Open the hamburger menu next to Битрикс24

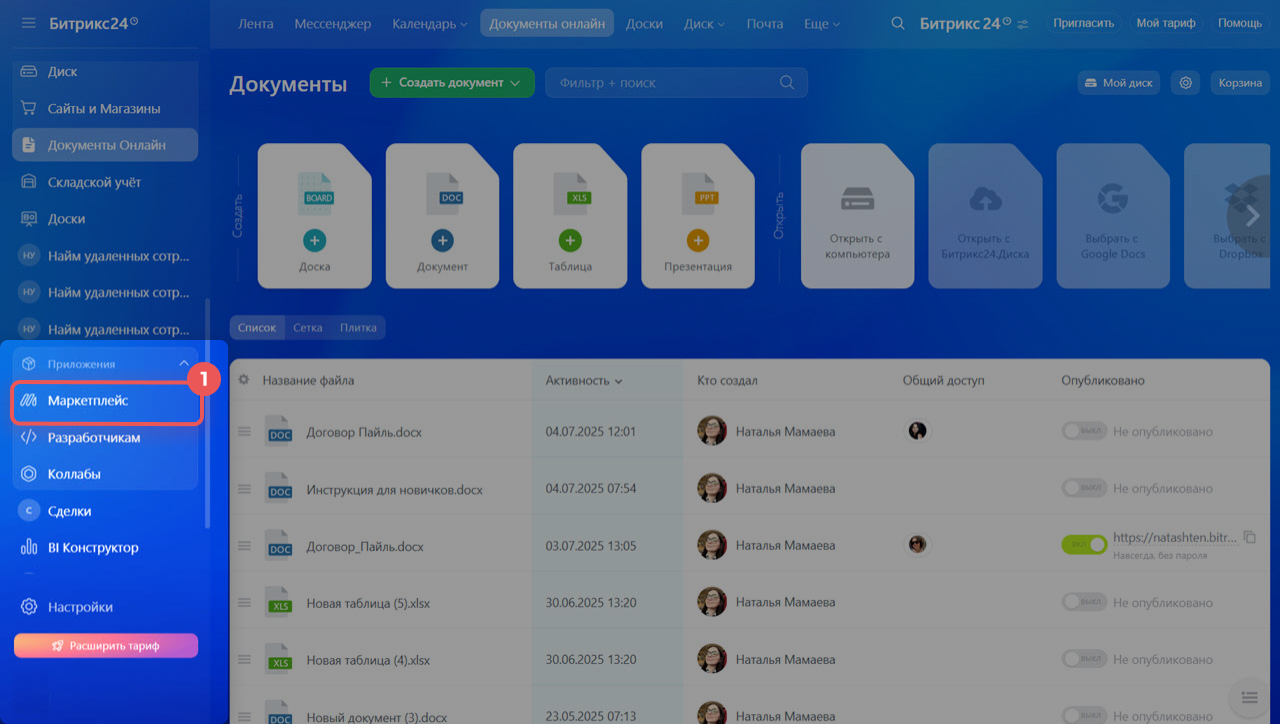(28, 22)
